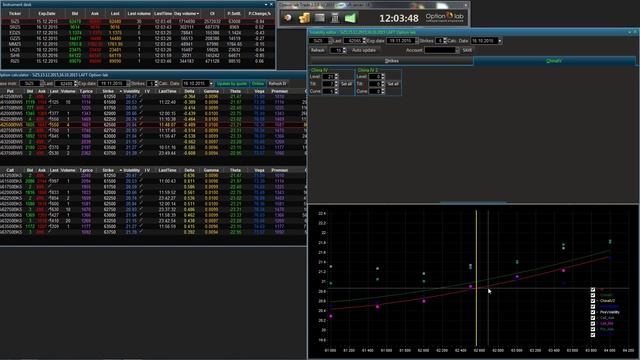Open Account dropdown in Volatility editor
This screenshot has width=640, height=360.
[457, 50]
